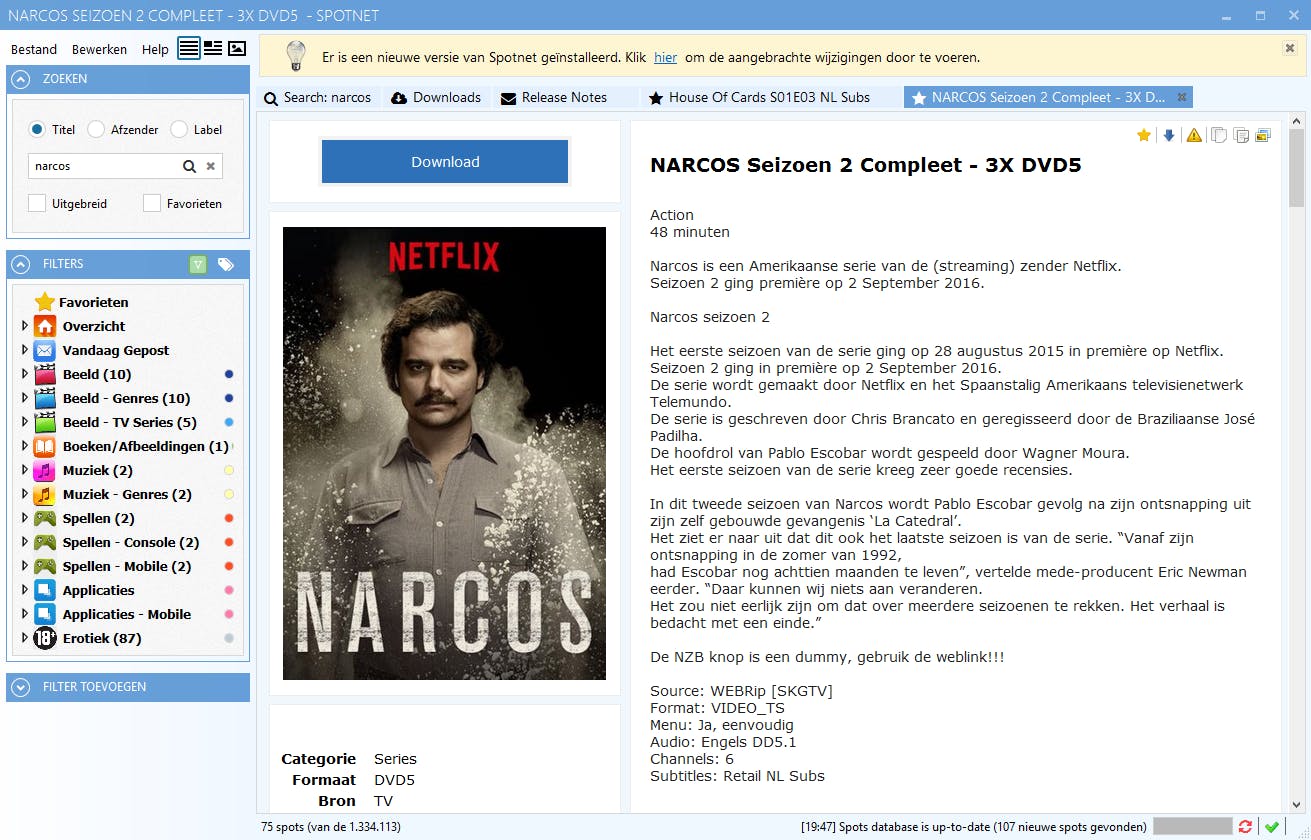The height and width of the screenshot is (840, 1311).
Task: Close the NARCOS Seizoen 2 tab
Action: click(1181, 97)
